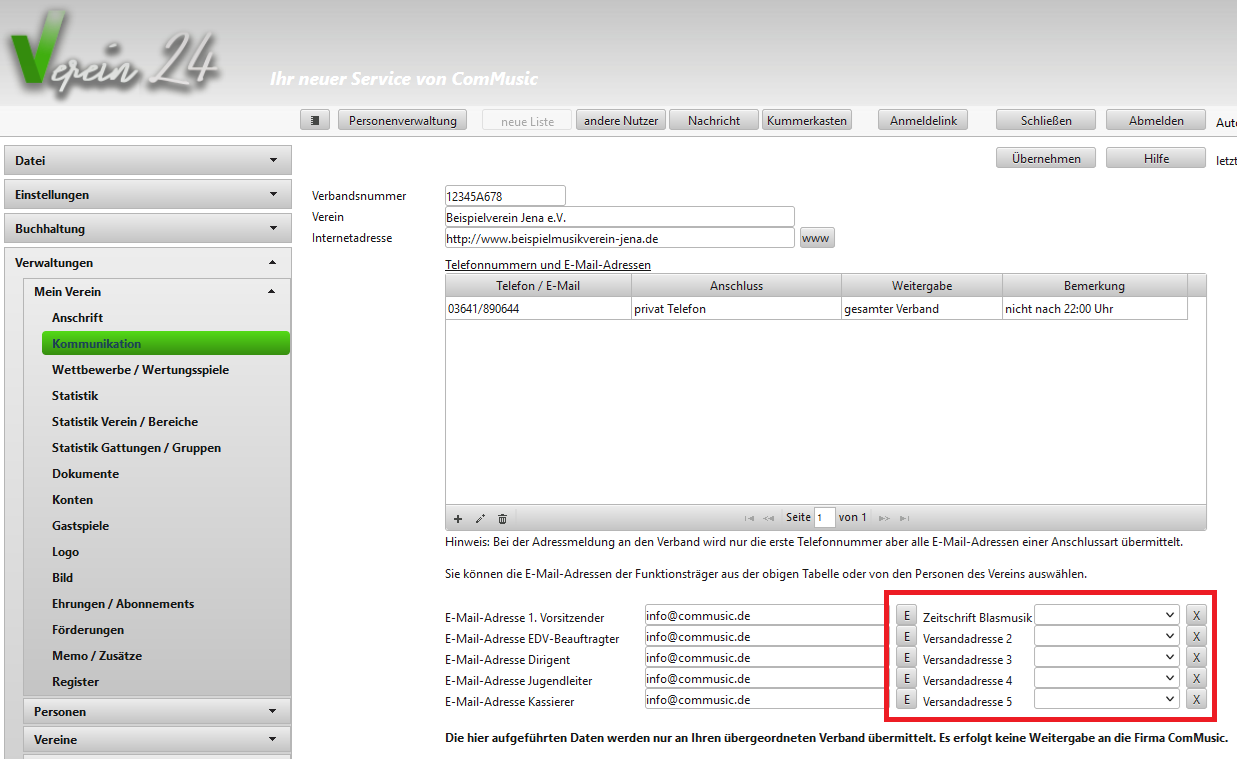Clear Zeitschrift Blasmusik with X button
The width and height of the screenshot is (1237, 759).
point(1196,615)
